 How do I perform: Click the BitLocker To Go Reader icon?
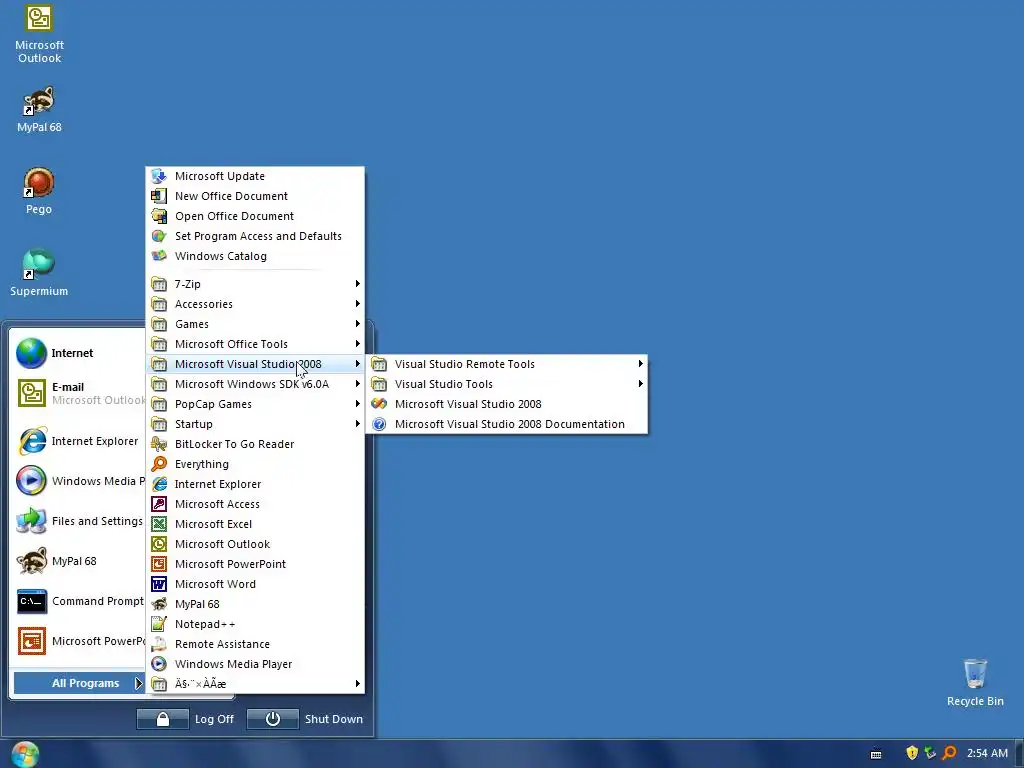click(159, 444)
